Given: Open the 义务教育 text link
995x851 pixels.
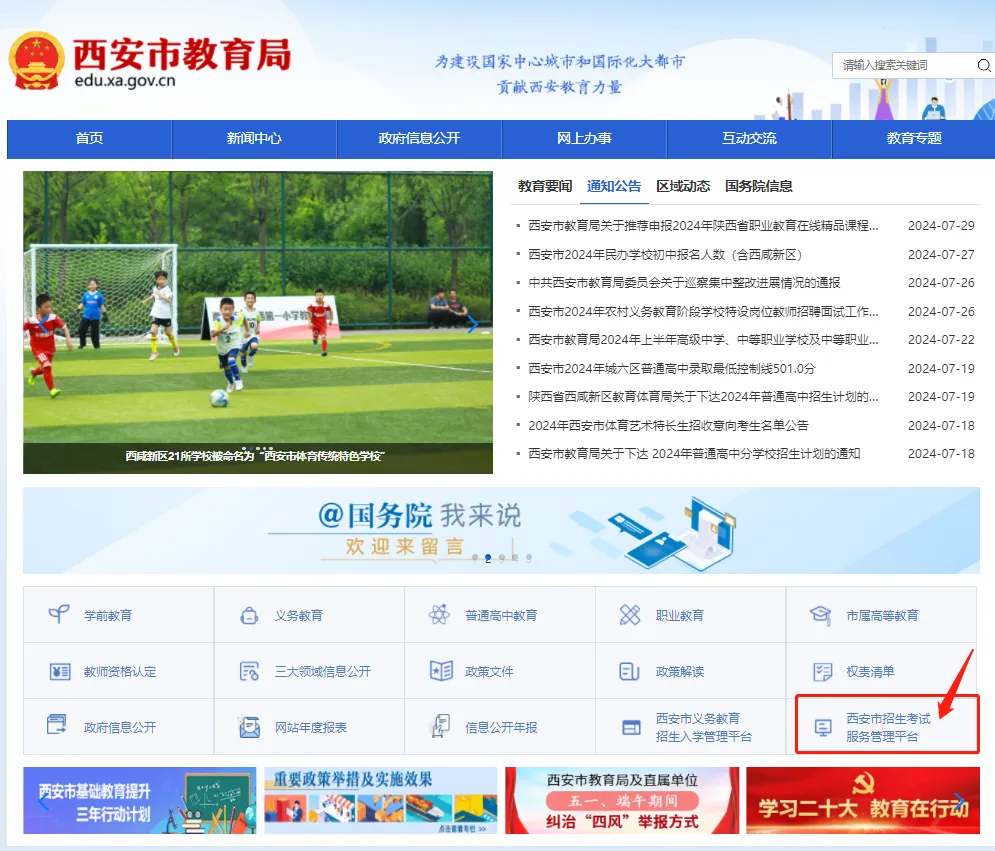Looking at the screenshot, I should click(298, 615).
